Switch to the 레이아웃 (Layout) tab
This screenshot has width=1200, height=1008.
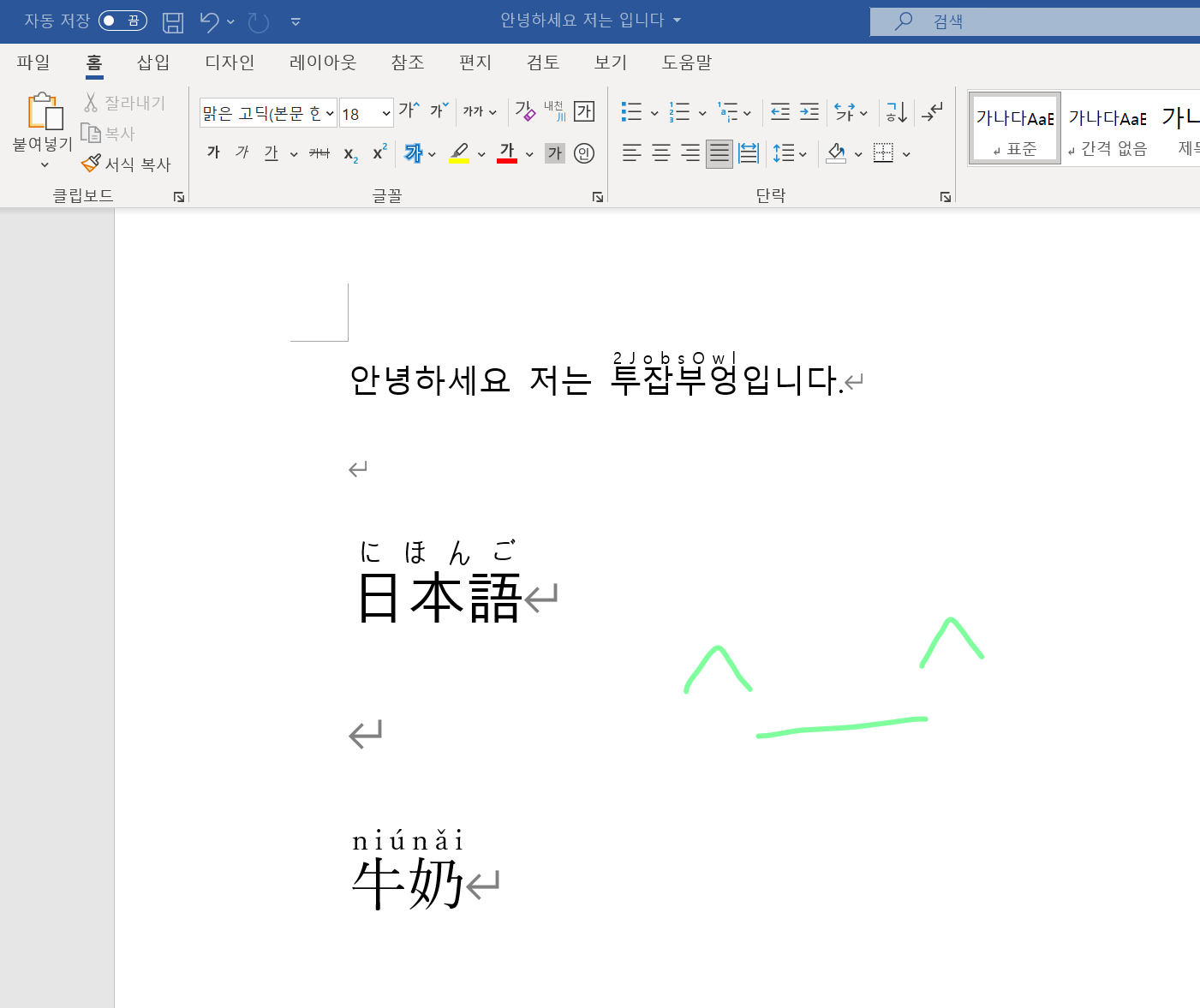tap(323, 63)
